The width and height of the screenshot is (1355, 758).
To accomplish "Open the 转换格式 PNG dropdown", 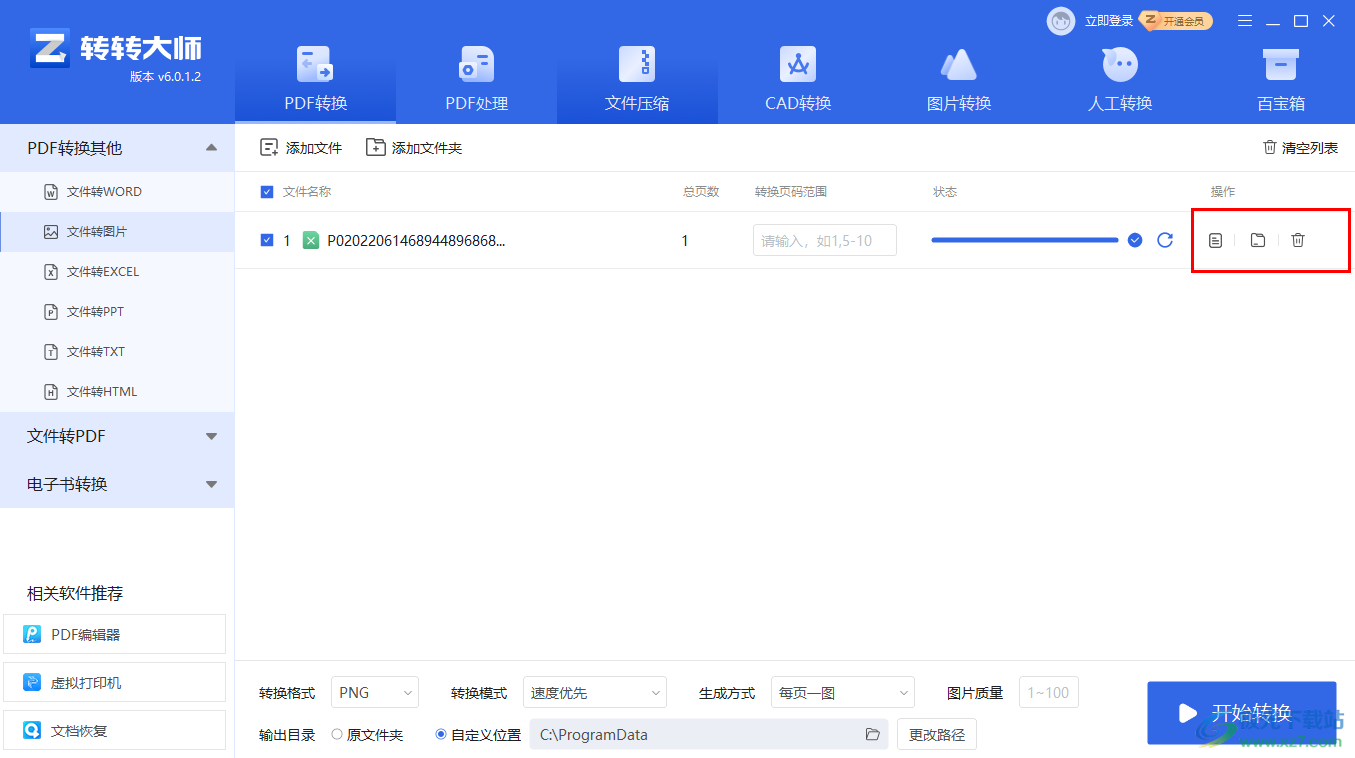I will (375, 692).
